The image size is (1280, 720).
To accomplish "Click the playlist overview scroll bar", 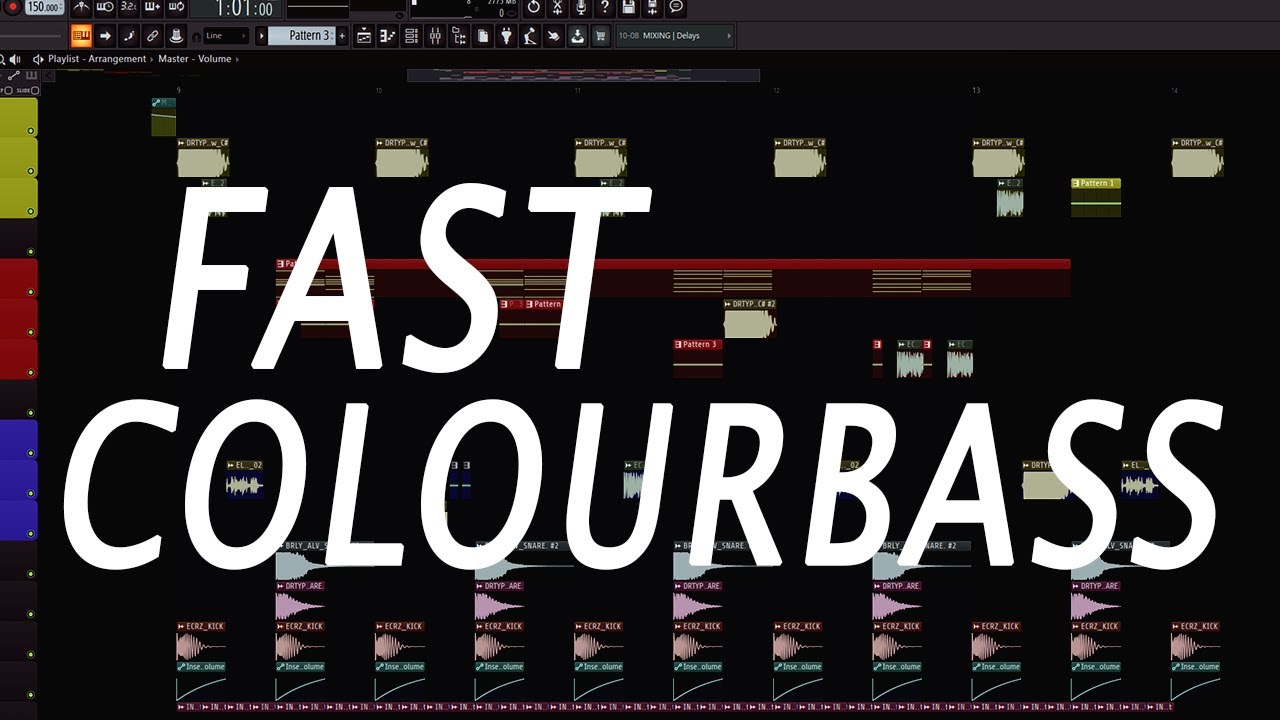I will 583,75.
